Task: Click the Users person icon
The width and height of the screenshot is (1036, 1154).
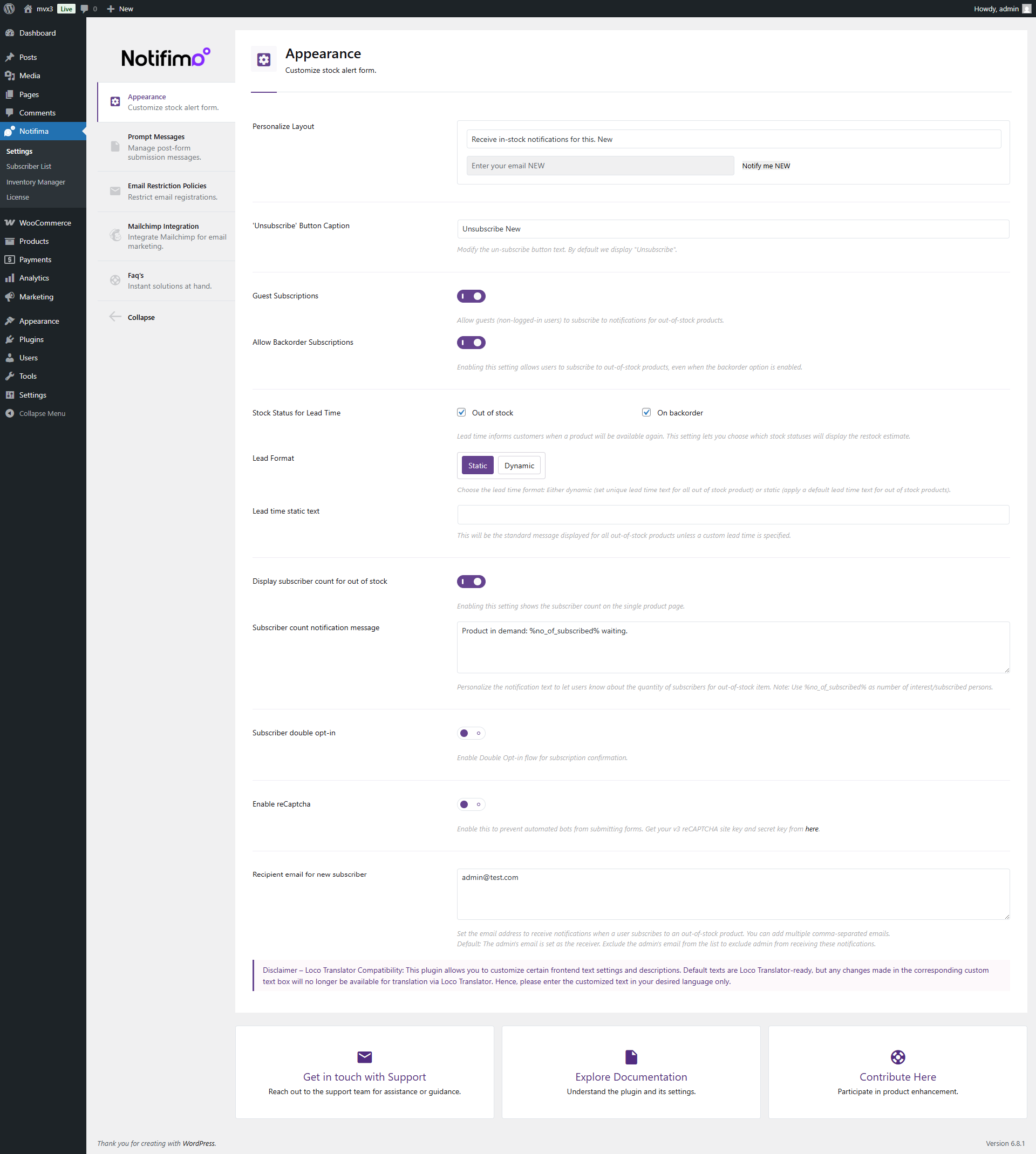Action: (10, 358)
